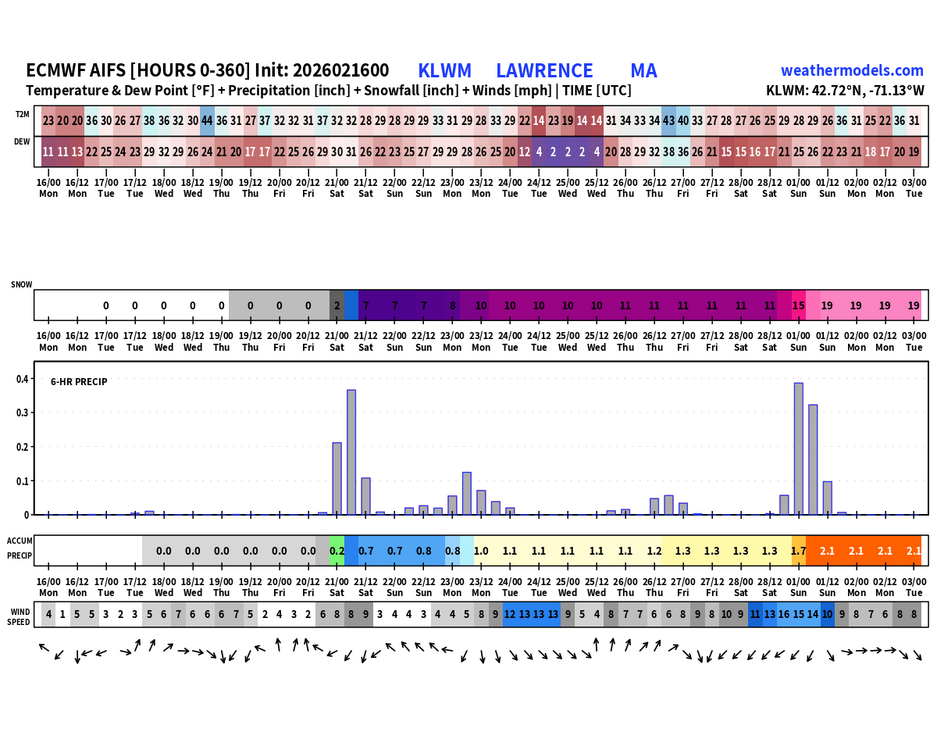The width and height of the screenshot is (937, 750).
Task: Select the snowfall cell showing 15
Action: click(798, 305)
